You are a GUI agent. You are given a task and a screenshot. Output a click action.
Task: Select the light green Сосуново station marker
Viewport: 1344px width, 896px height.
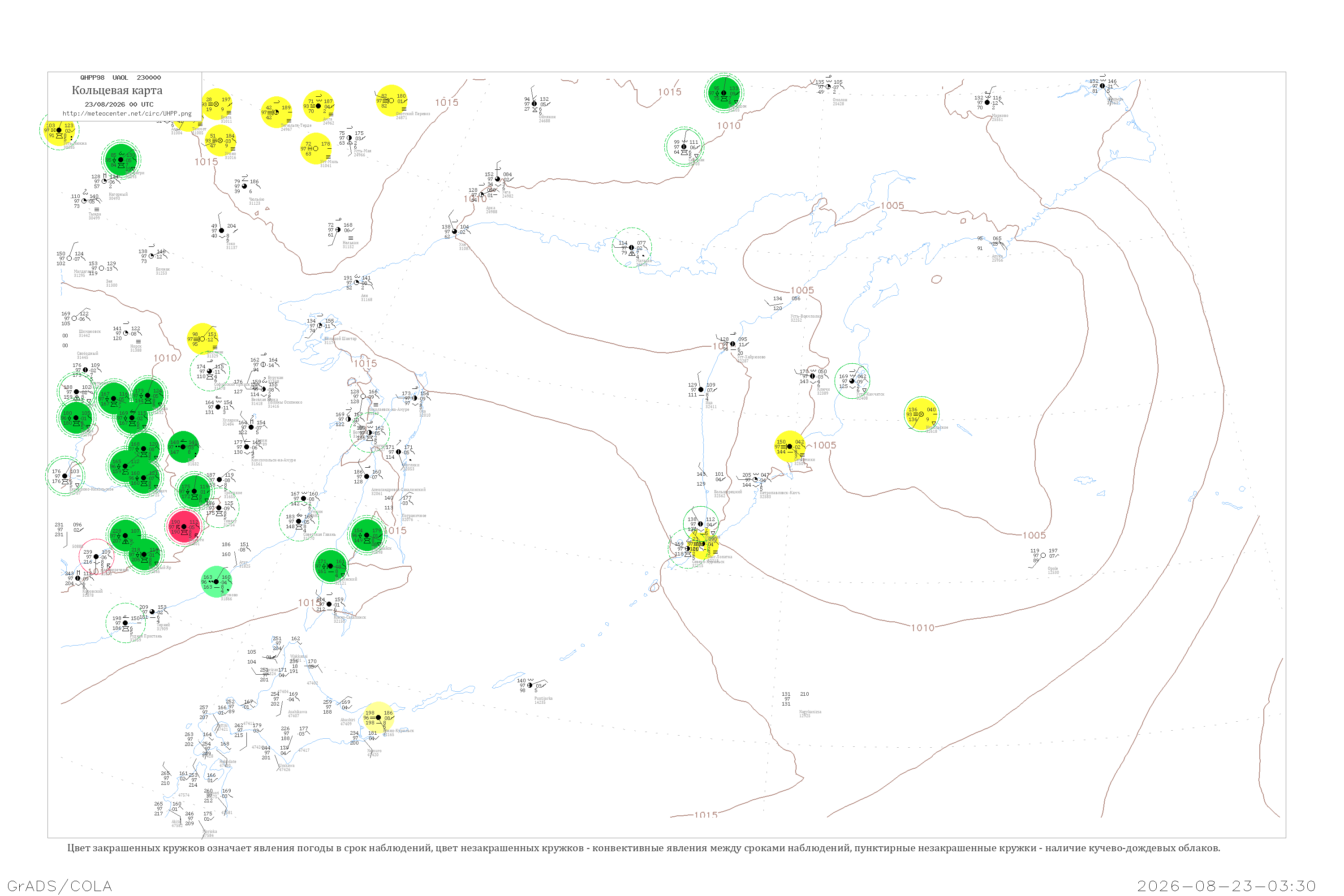tap(216, 582)
